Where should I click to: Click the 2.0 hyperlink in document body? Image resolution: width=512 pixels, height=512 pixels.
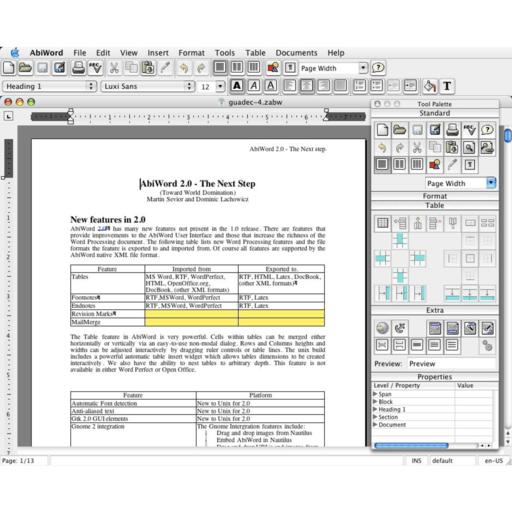(102, 229)
